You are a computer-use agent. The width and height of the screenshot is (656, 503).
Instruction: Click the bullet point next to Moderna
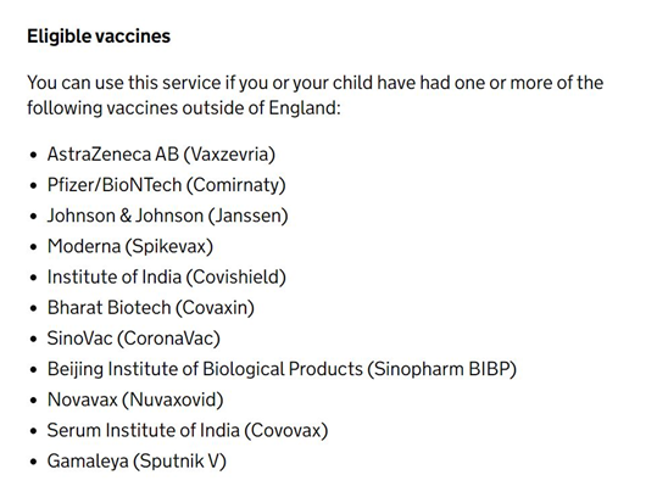point(34,247)
